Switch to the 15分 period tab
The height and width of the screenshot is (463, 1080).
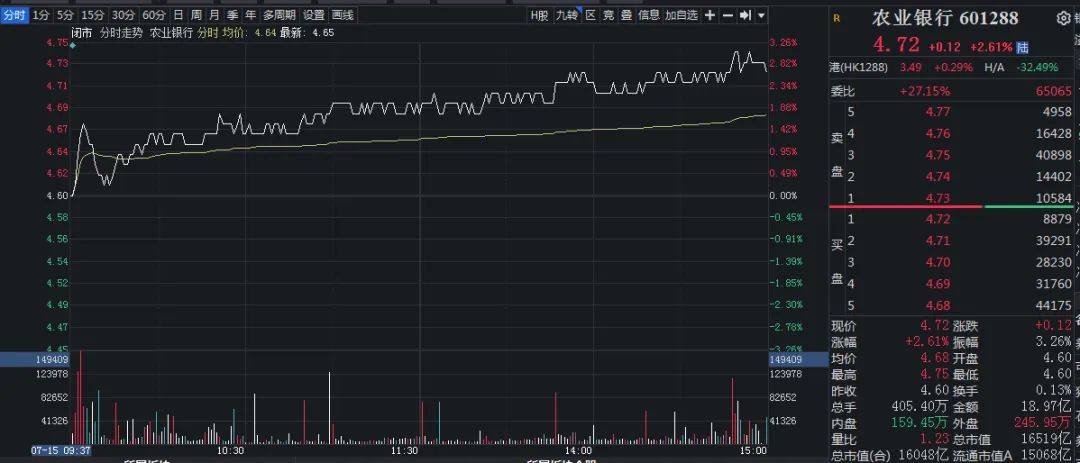tap(92, 14)
